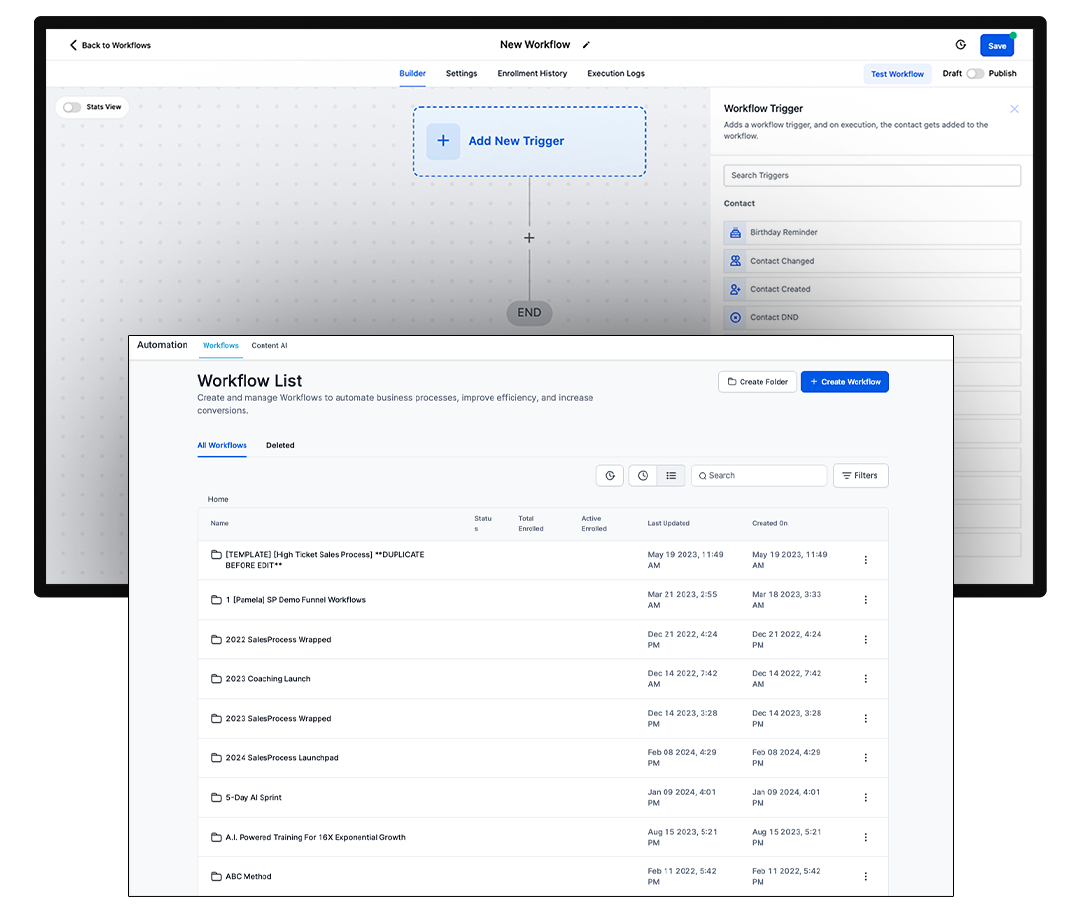Switch to Content AI tab
Screen dimensions: 1080x912
pos(269,346)
